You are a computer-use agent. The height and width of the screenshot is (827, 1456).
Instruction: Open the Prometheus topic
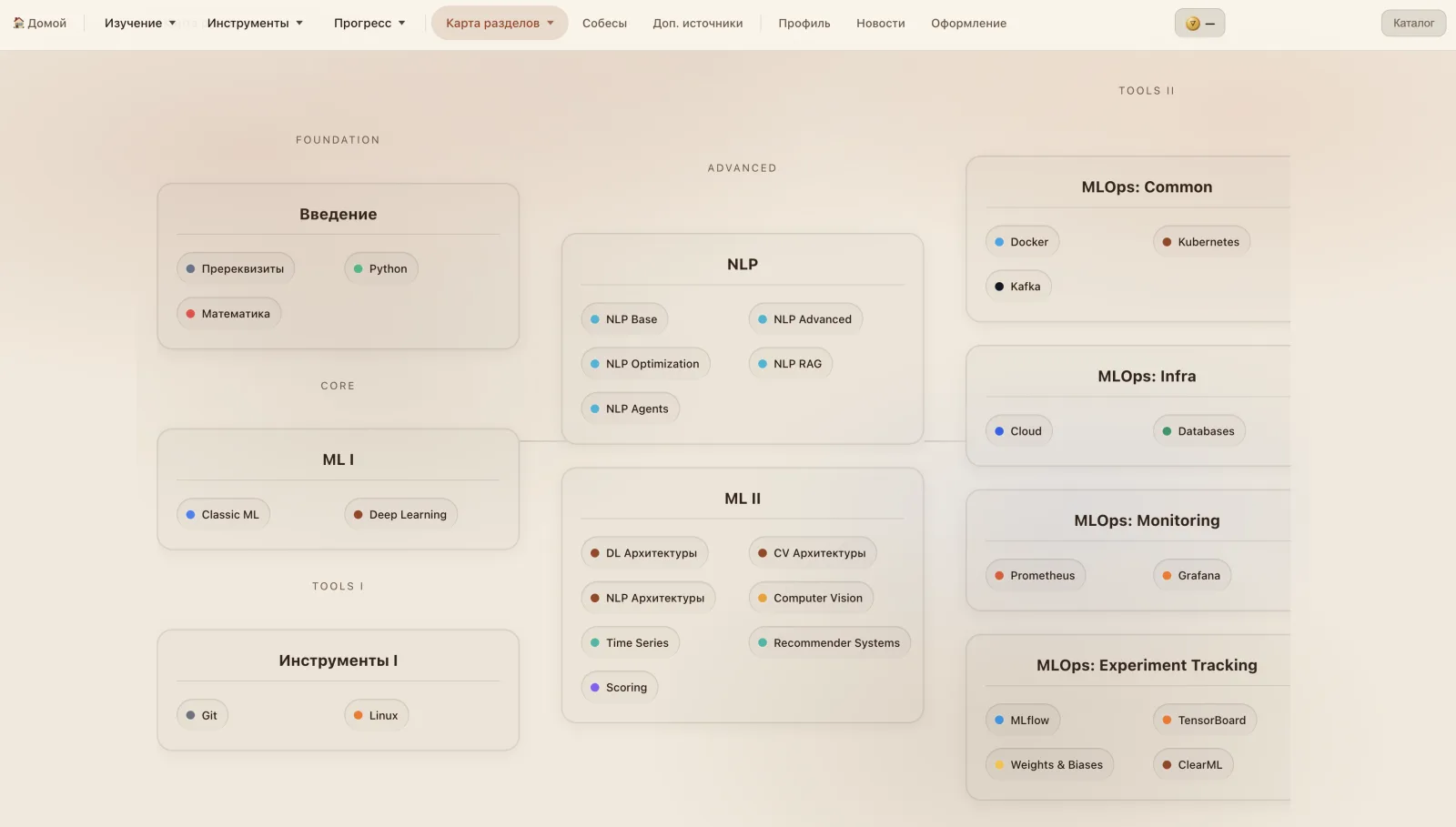tap(1035, 575)
